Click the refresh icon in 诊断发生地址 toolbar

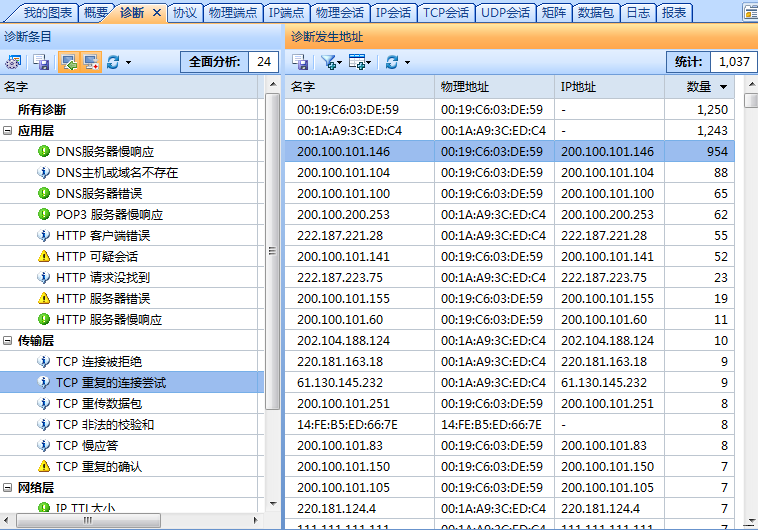pos(391,62)
